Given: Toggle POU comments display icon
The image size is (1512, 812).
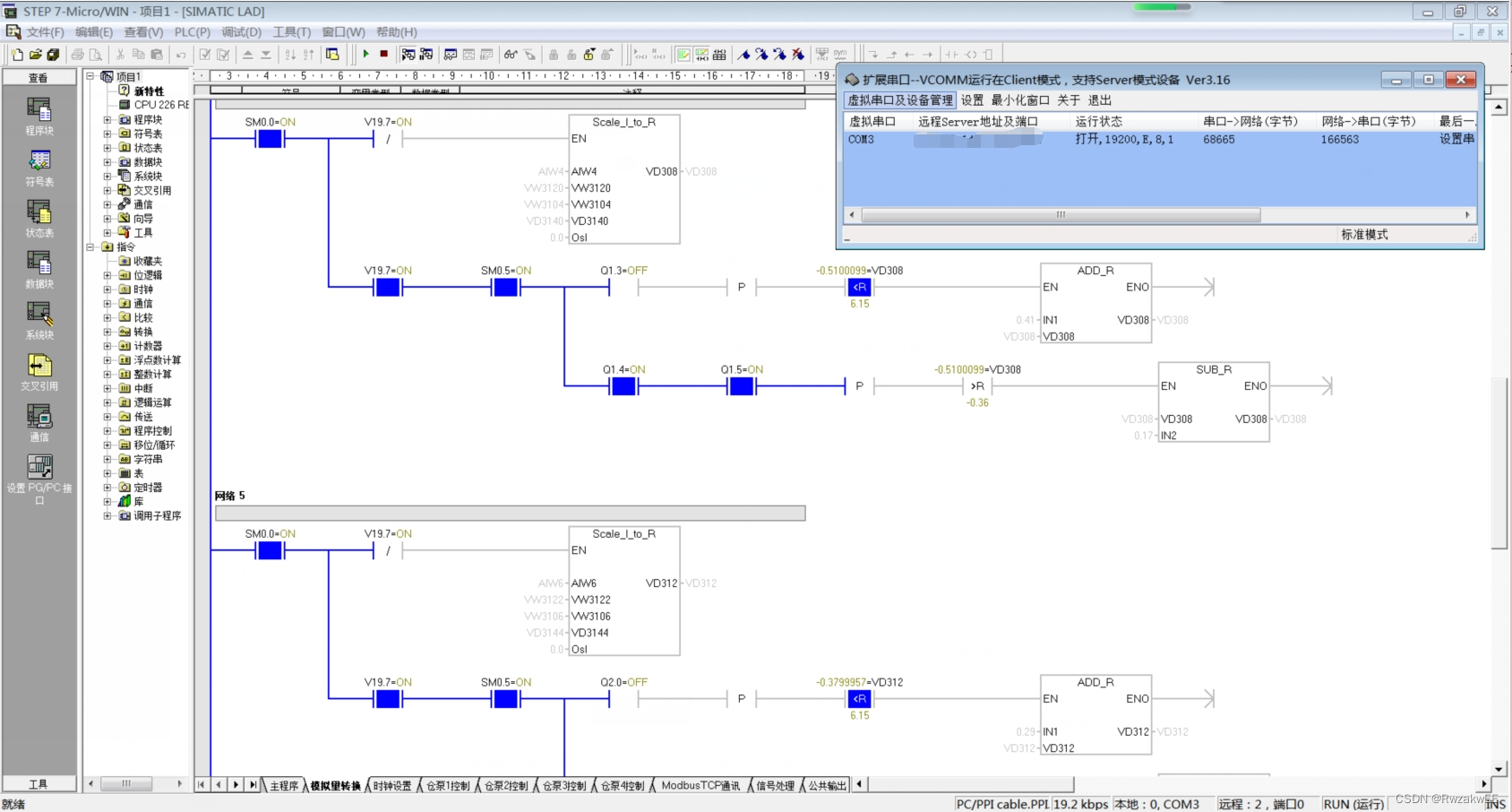Looking at the screenshot, I should click(x=683, y=55).
